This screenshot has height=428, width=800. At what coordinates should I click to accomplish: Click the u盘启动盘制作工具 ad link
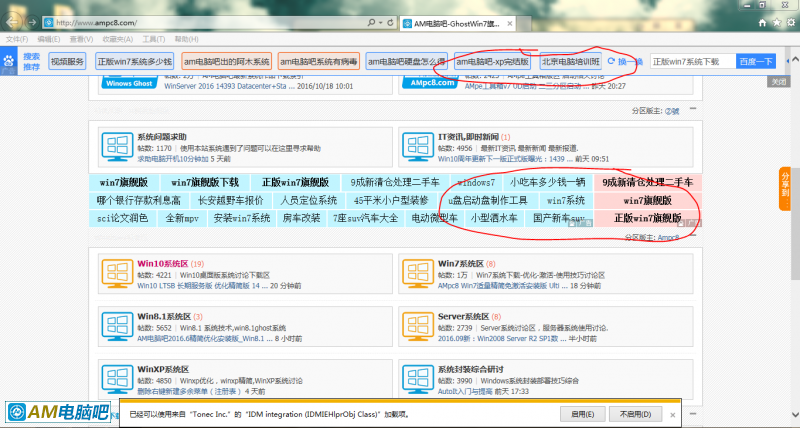click(x=487, y=200)
